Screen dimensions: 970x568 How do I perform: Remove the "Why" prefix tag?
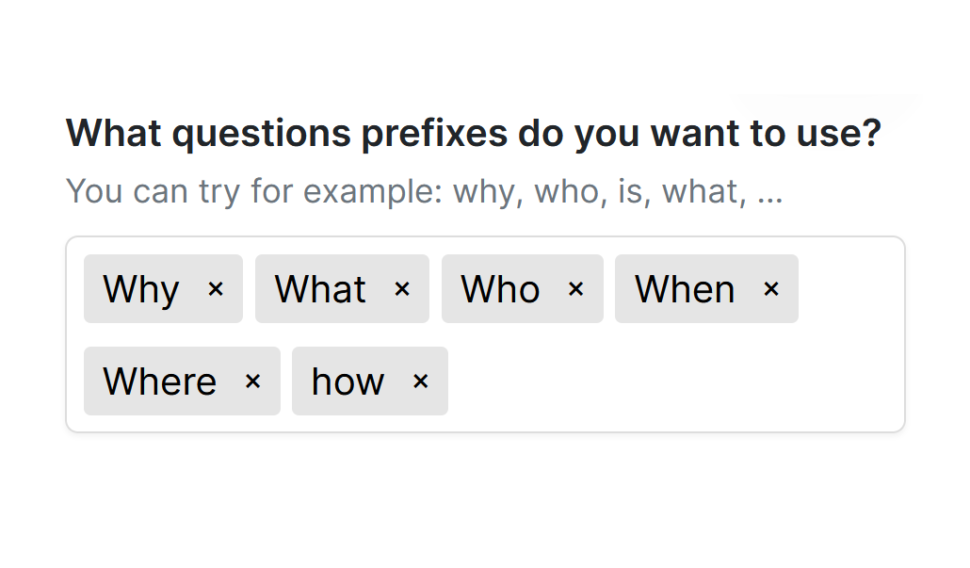tap(215, 289)
